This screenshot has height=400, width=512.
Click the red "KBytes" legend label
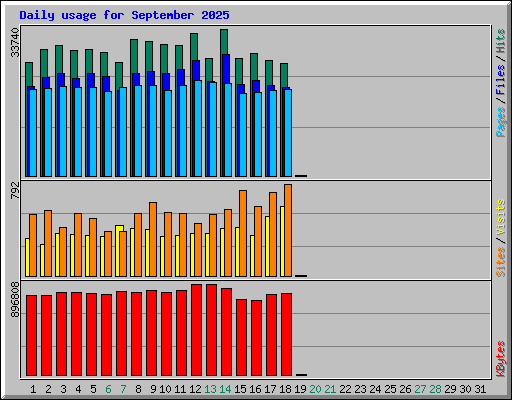(x=500, y=359)
